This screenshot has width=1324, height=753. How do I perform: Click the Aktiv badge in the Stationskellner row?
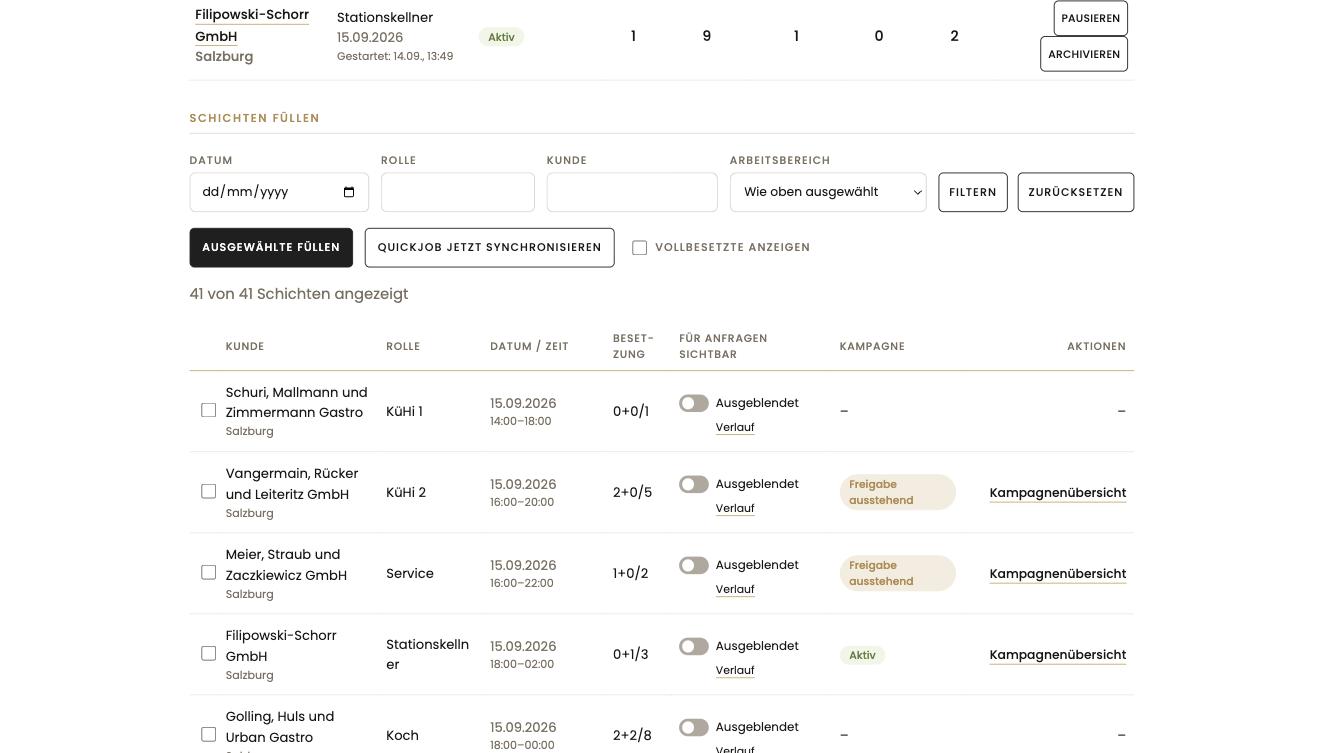862,655
